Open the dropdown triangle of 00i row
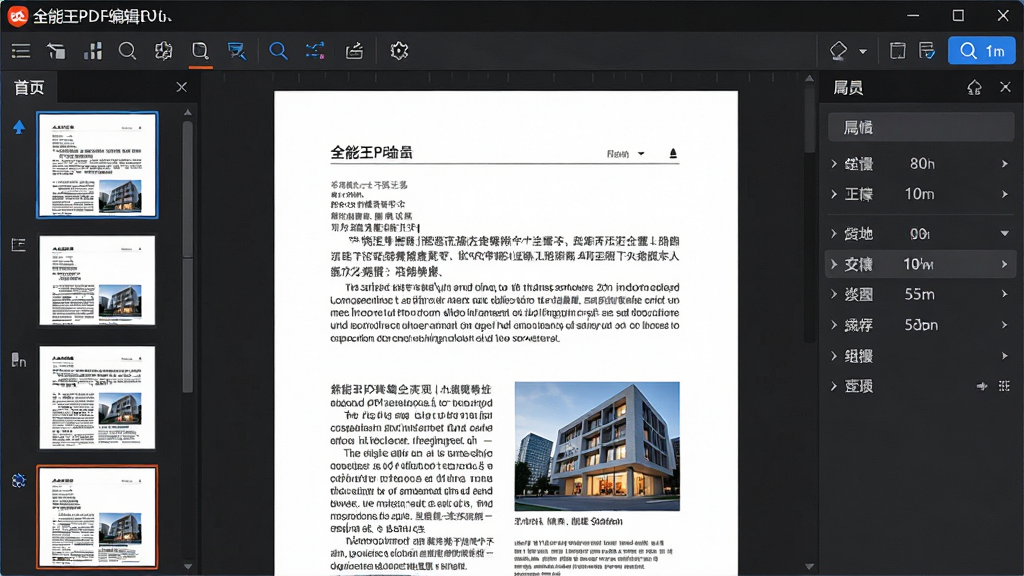Image resolution: width=1024 pixels, height=576 pixels. [x=1004, y=233]
